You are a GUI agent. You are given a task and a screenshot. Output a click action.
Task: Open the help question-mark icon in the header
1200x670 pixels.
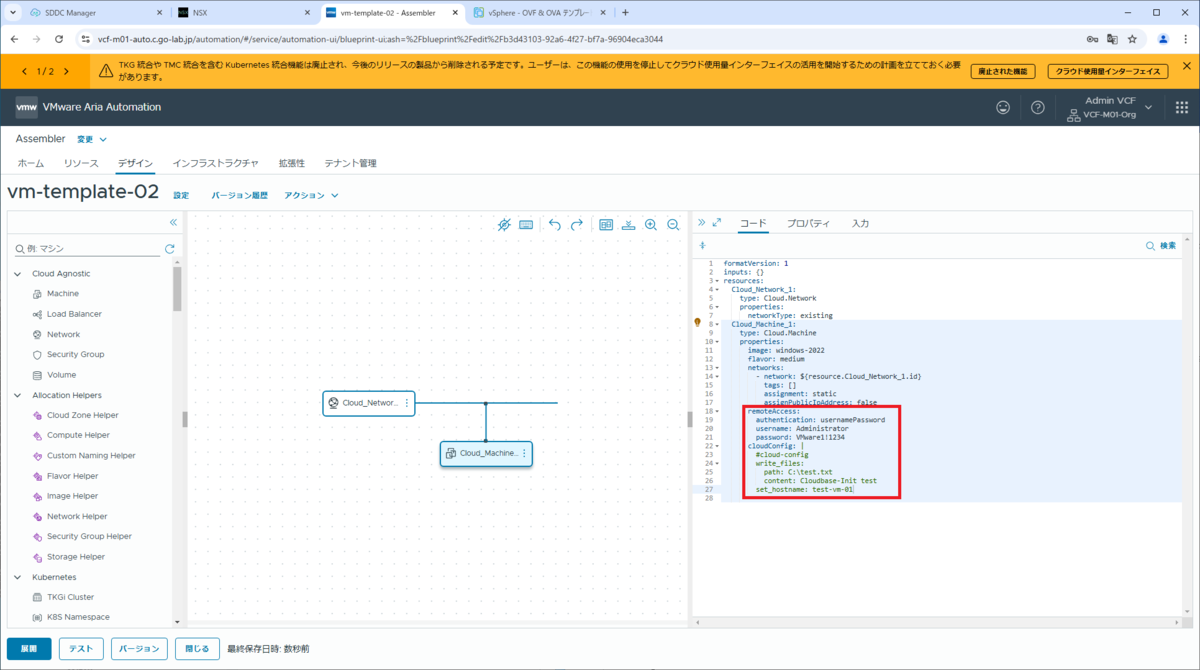click(1038, 107)
